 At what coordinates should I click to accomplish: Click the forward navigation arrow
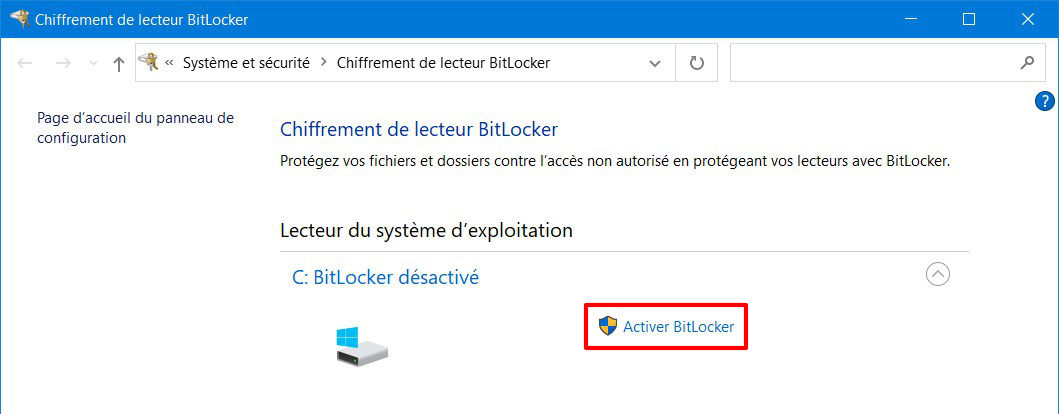click(63, 63)
